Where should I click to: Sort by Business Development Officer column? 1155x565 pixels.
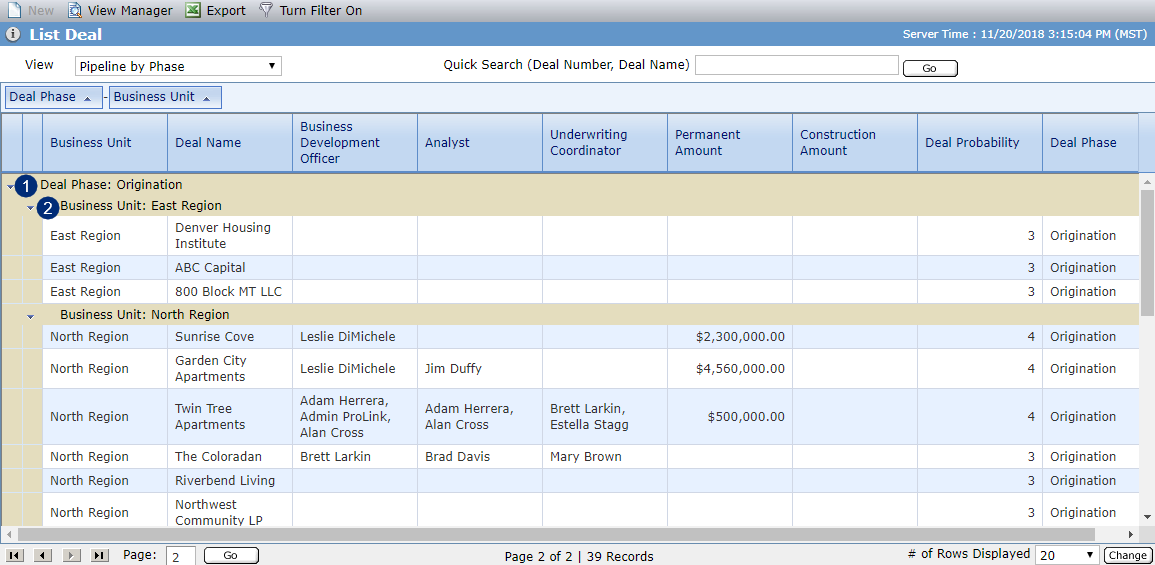(x=355, y=143)
